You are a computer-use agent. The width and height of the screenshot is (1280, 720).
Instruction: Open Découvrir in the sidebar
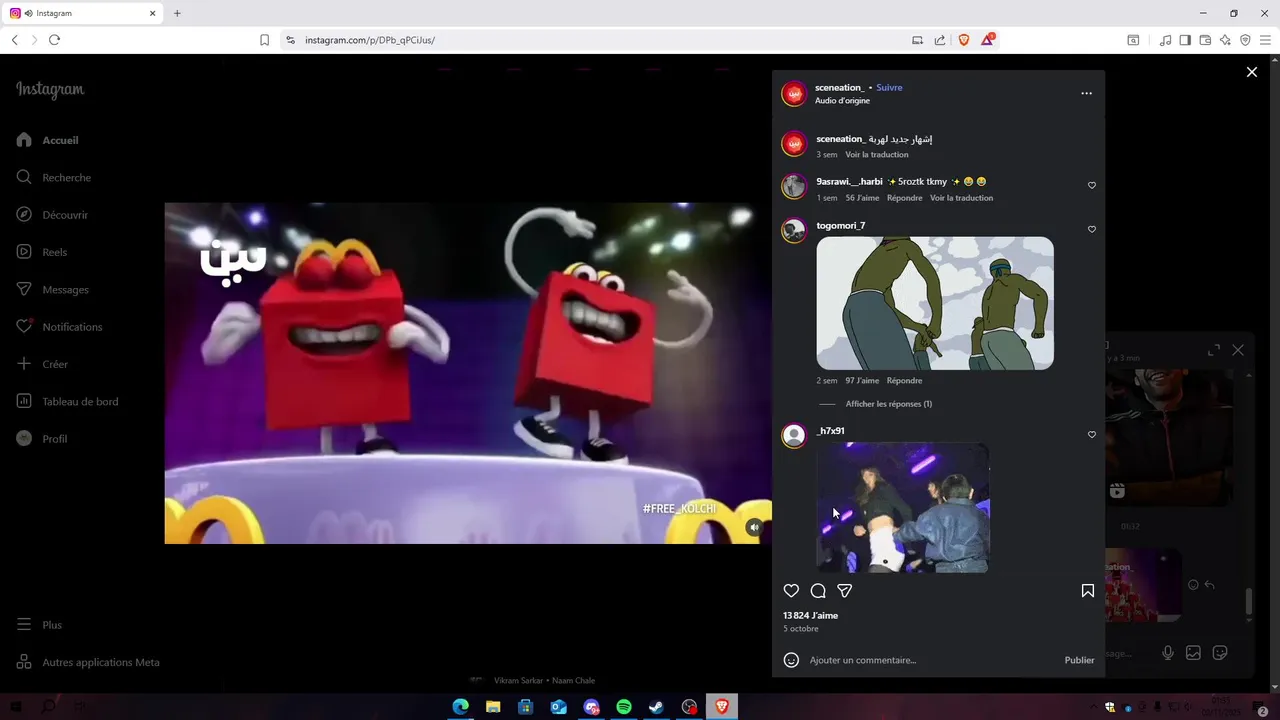(x=65, y=215)
